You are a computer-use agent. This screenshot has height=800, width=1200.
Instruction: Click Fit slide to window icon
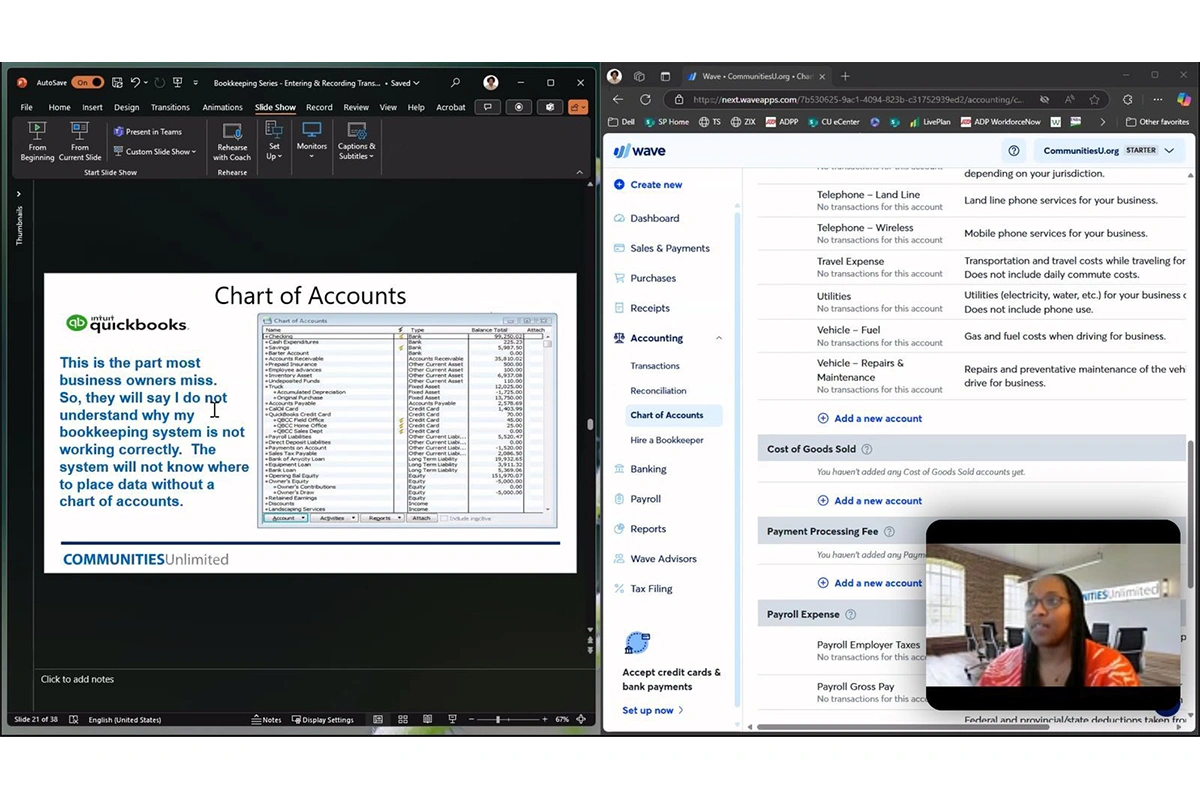click(583, 720)
